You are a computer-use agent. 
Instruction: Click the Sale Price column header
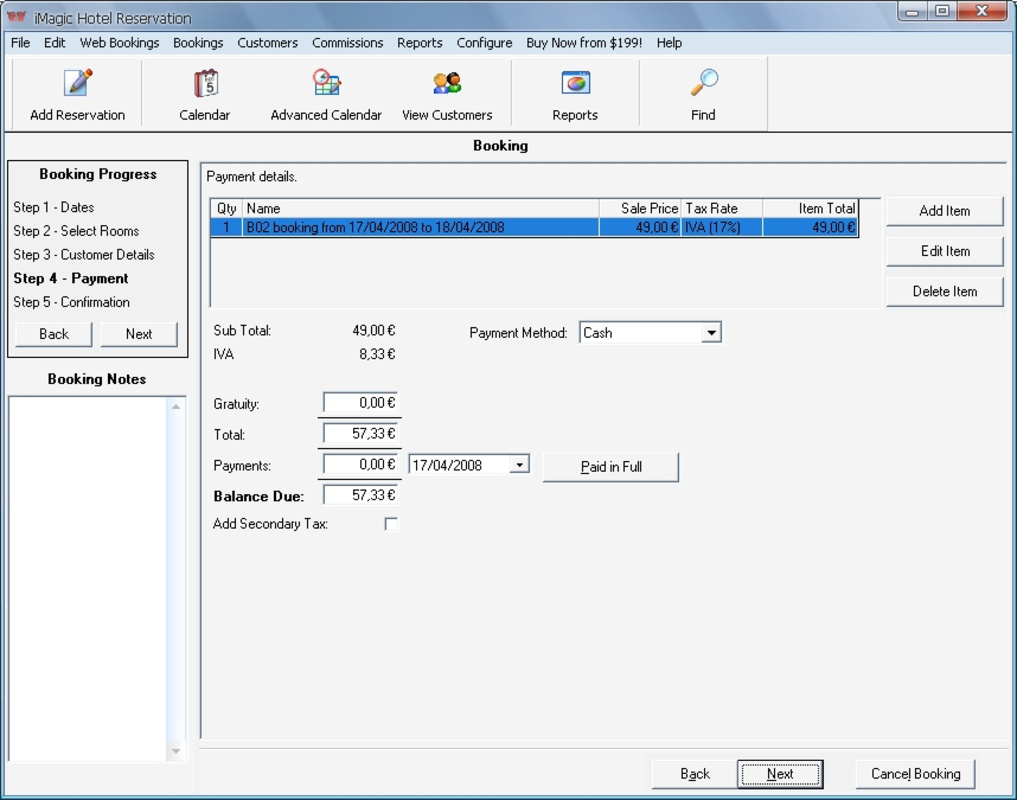(x=640, y=208)
